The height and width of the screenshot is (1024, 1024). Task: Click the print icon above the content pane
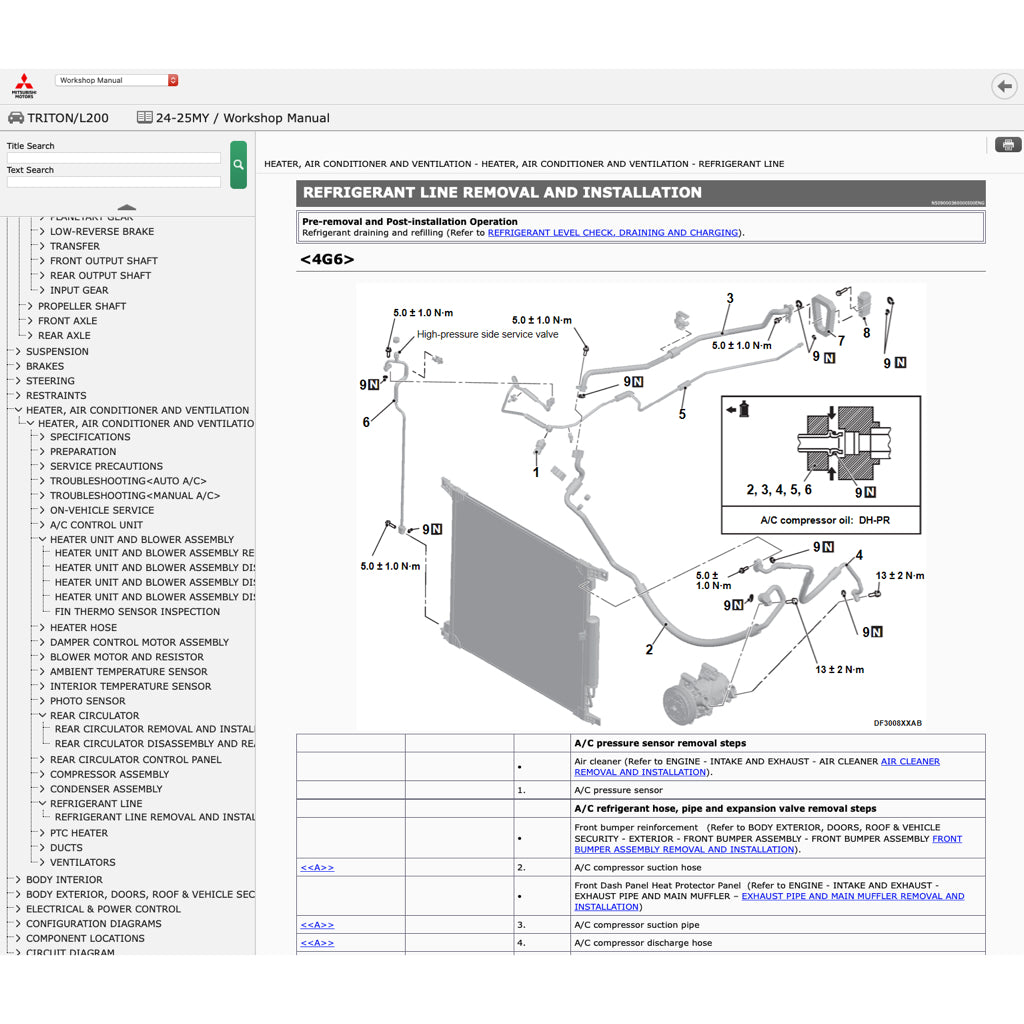1007,144
